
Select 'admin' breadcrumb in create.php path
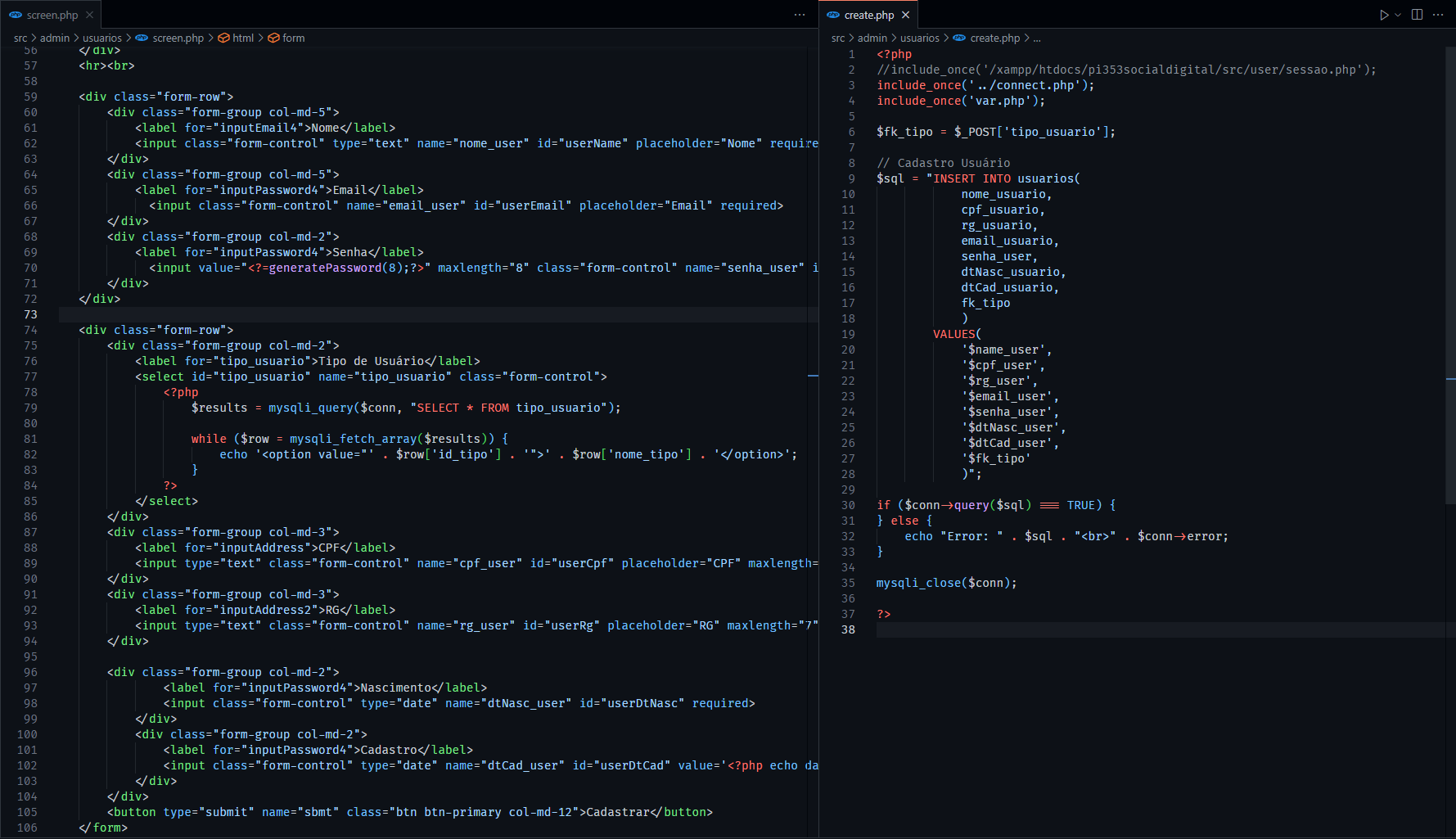click(x=872, y=38)
